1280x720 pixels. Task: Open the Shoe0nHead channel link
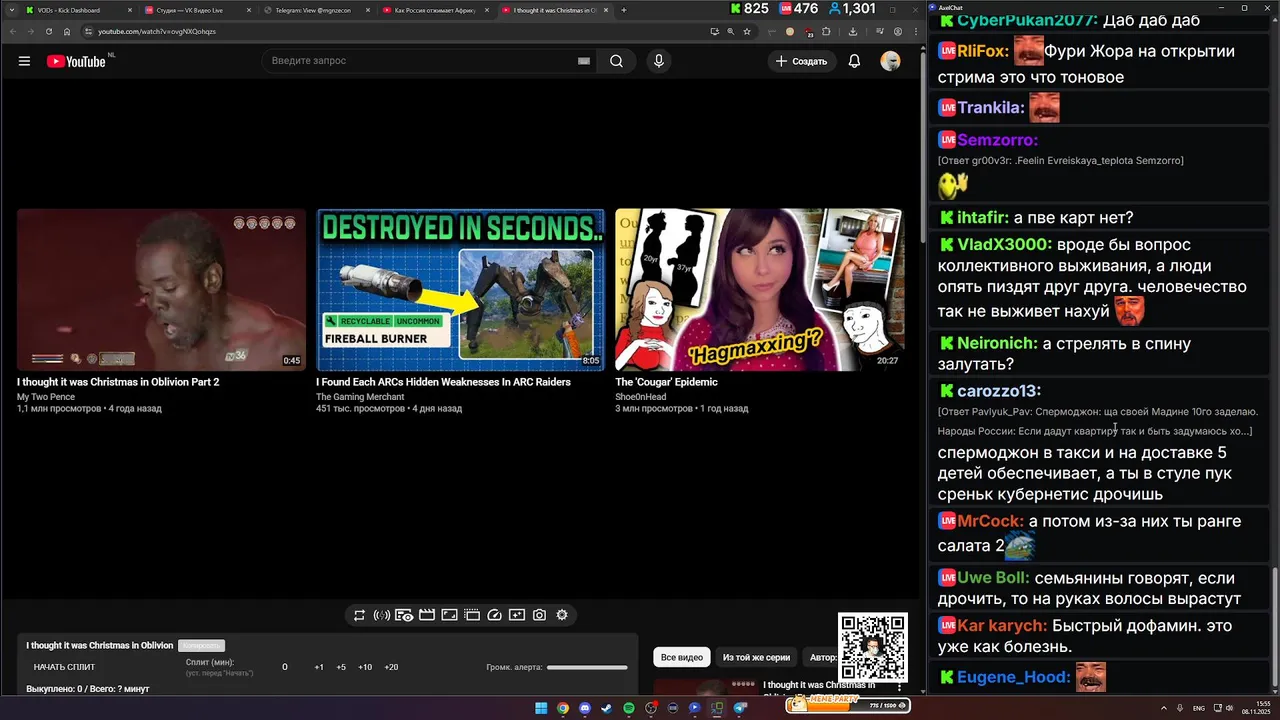click(x=640, y=397)
